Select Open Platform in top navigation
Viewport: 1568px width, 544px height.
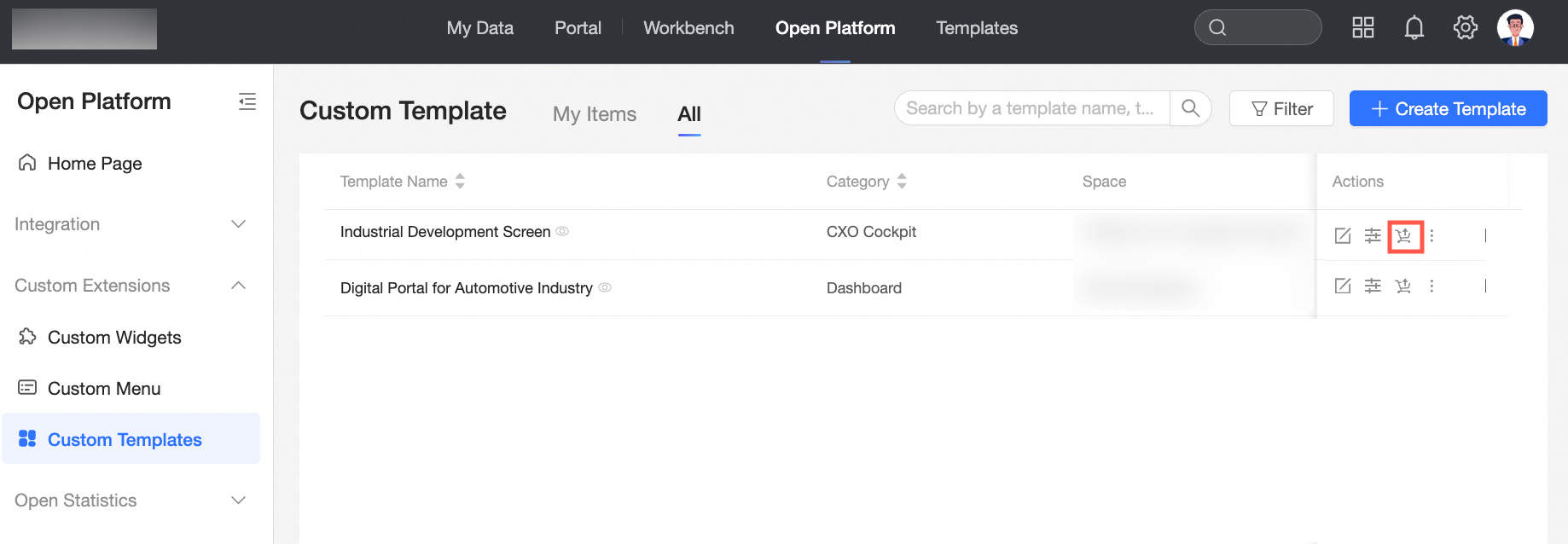pos(835,28)
